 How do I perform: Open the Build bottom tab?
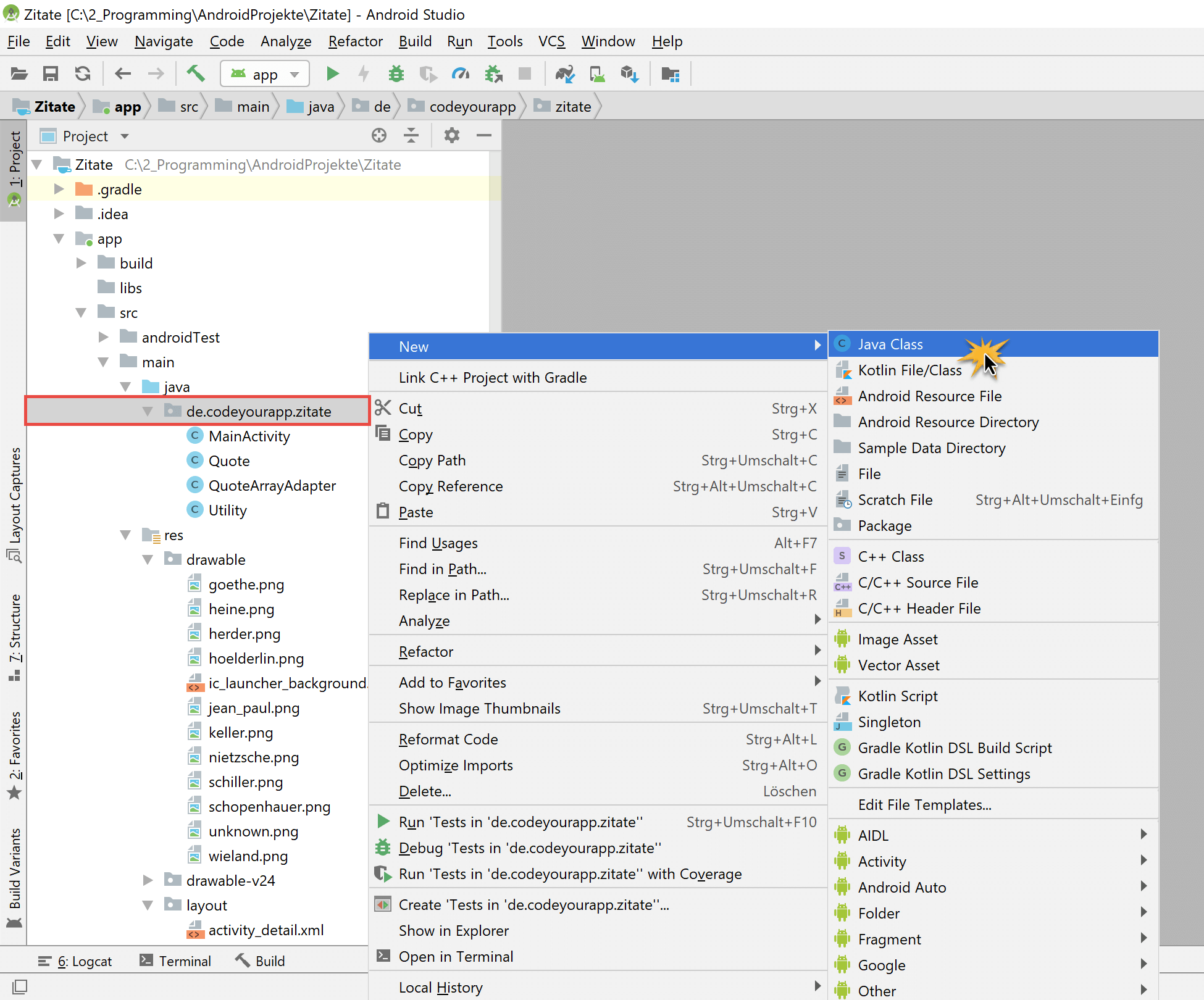click(x=260, y=961)
